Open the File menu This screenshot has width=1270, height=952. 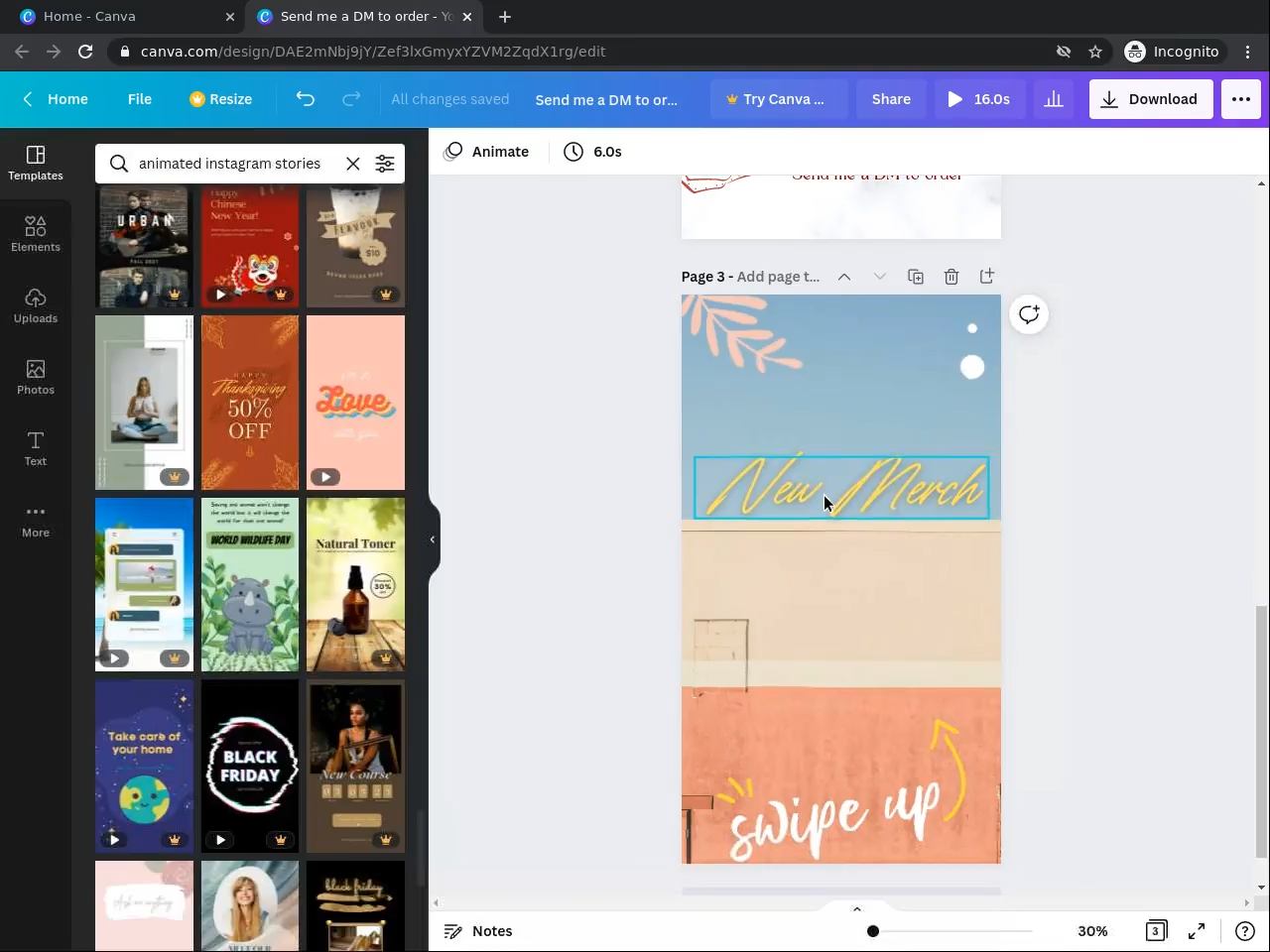coord(140,99)
